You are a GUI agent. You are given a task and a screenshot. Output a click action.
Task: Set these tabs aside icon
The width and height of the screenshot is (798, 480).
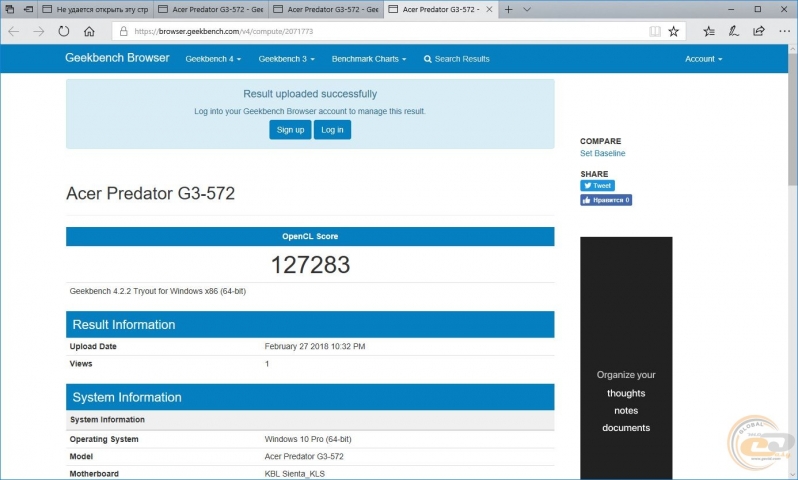tap(28, 9)
